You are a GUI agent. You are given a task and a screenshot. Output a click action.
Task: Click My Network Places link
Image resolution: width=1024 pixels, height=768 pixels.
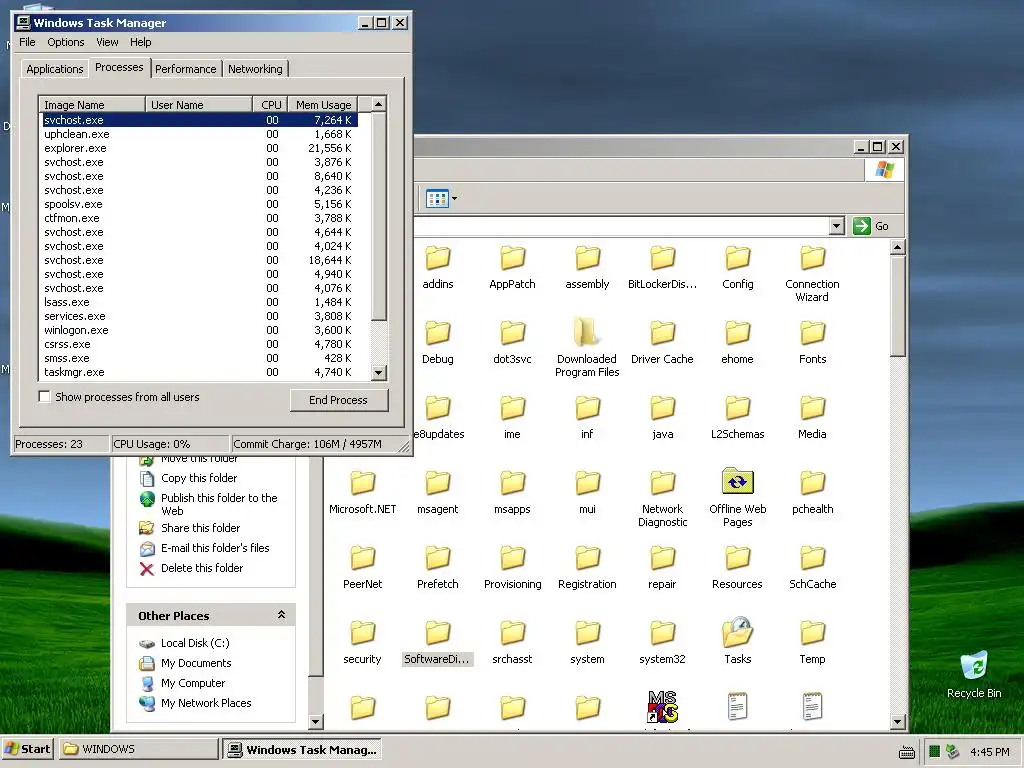click(x=206, y=703)
